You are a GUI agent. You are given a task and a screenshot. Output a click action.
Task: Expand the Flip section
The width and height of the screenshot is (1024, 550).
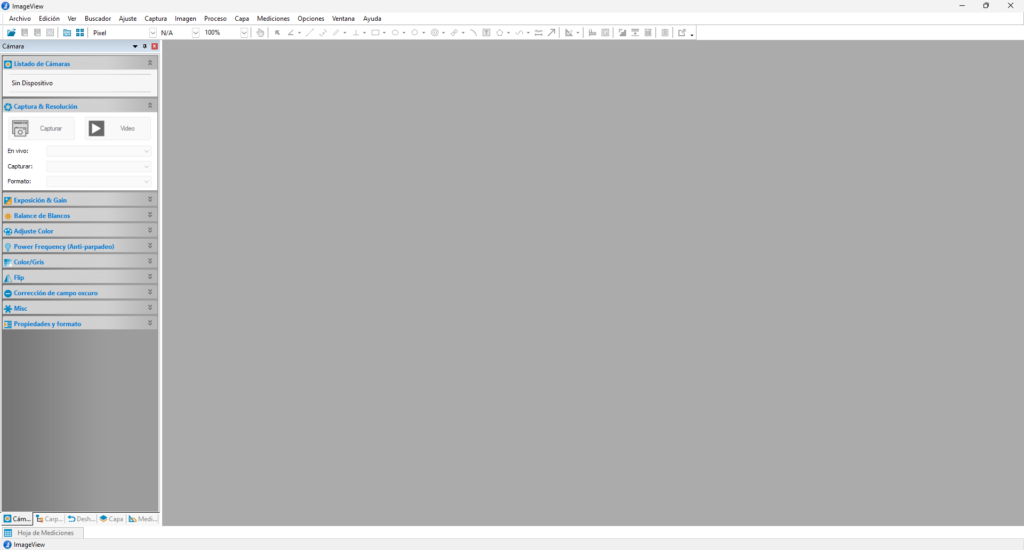(x=150, y=277)
